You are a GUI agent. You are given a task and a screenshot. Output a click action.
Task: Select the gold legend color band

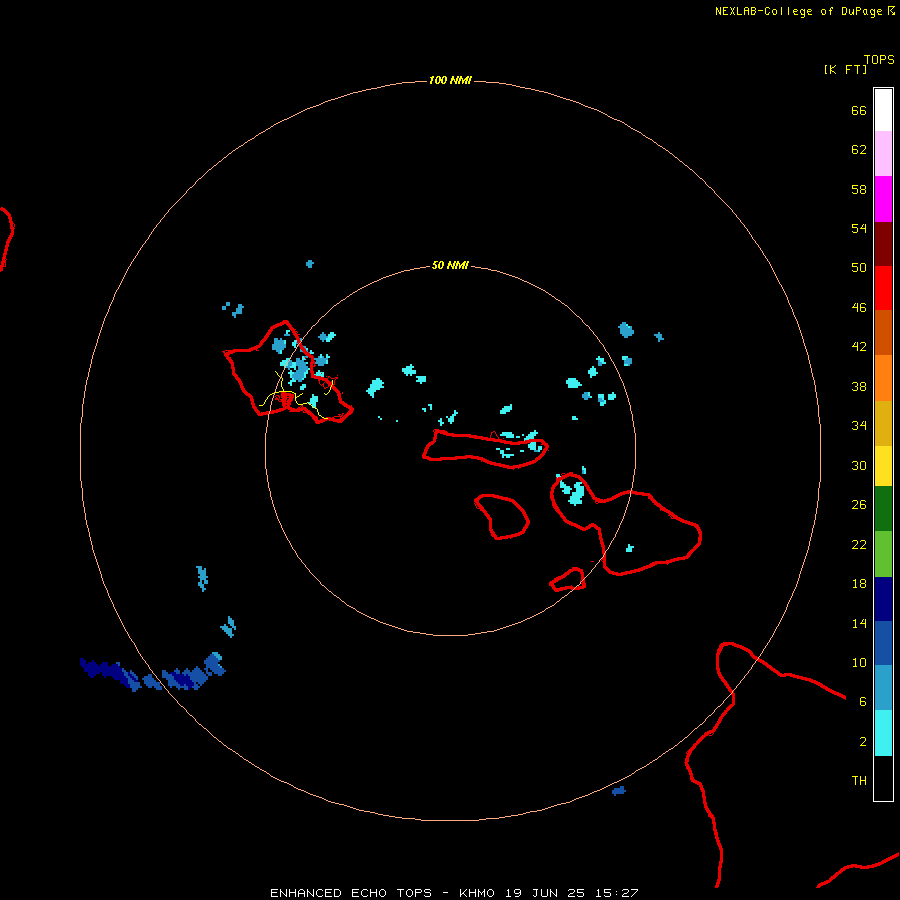[x=883, y=423]
